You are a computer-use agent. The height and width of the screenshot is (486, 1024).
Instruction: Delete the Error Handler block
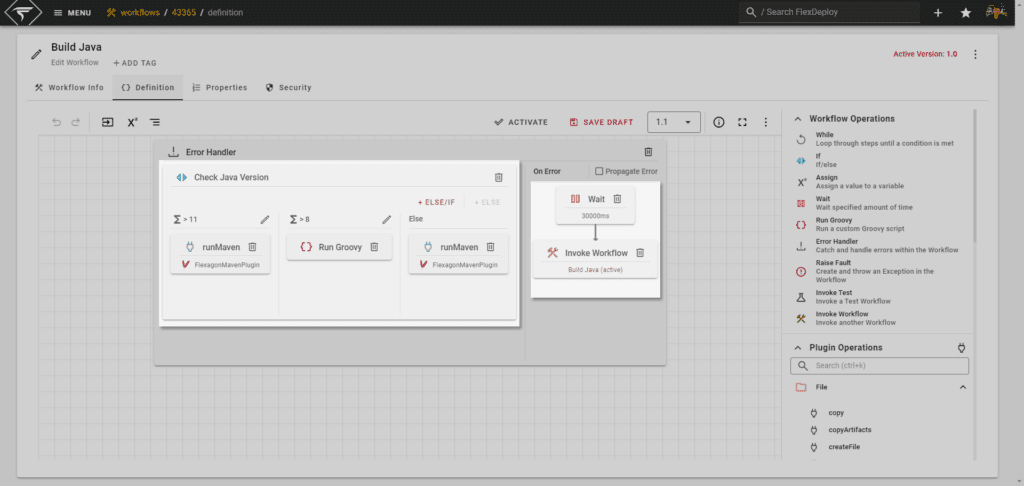pos(648,152)
